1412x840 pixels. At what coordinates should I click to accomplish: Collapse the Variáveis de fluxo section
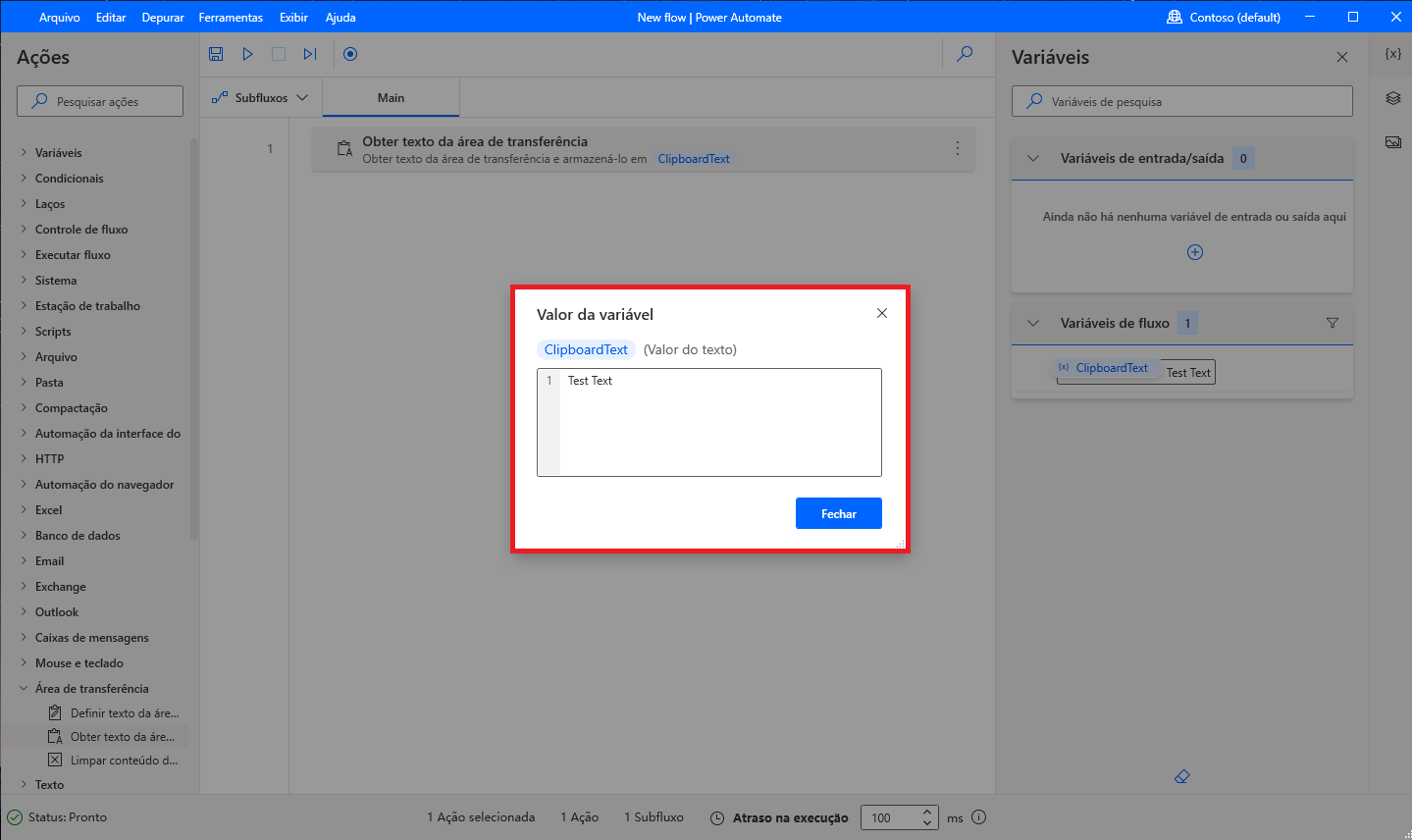1032,323
